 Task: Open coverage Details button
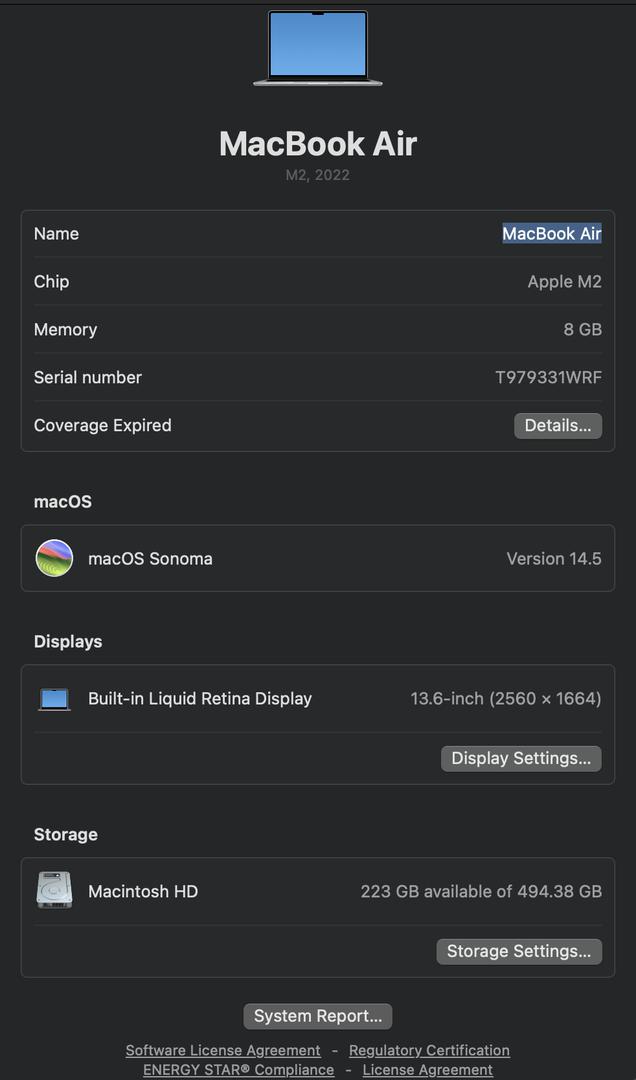coord(558,426)
